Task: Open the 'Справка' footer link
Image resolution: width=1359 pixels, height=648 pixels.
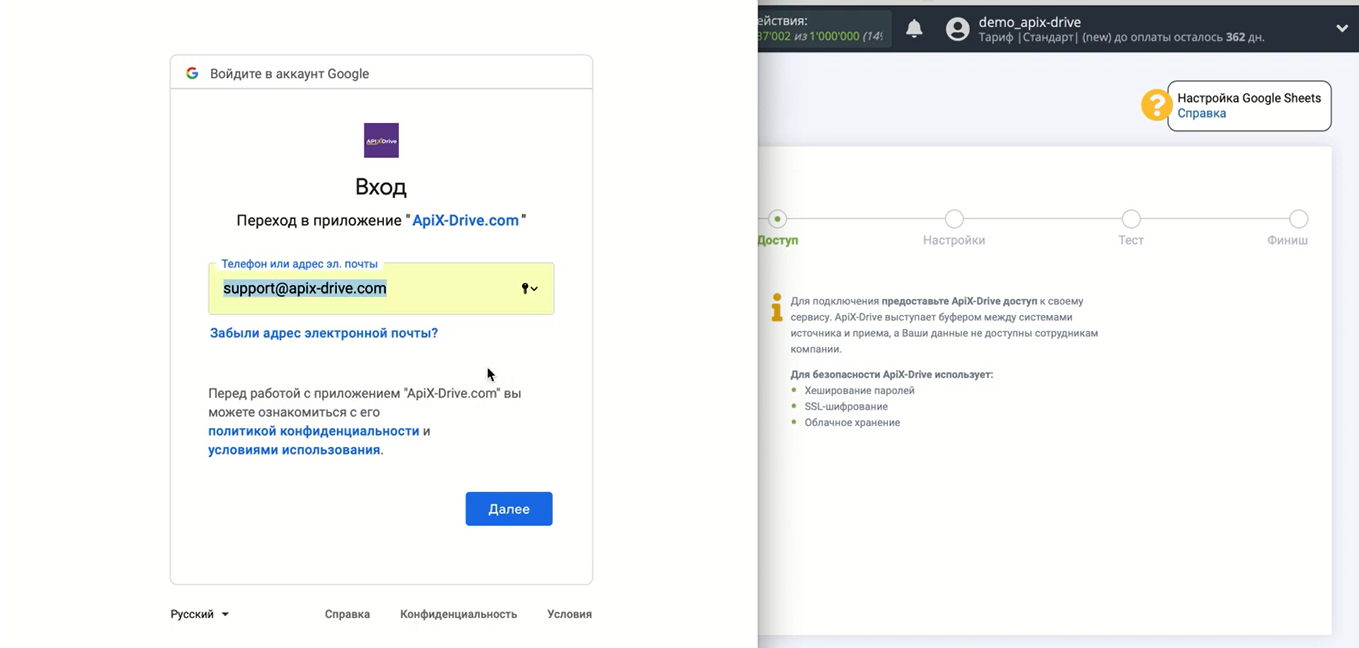Action: [347, 614]
